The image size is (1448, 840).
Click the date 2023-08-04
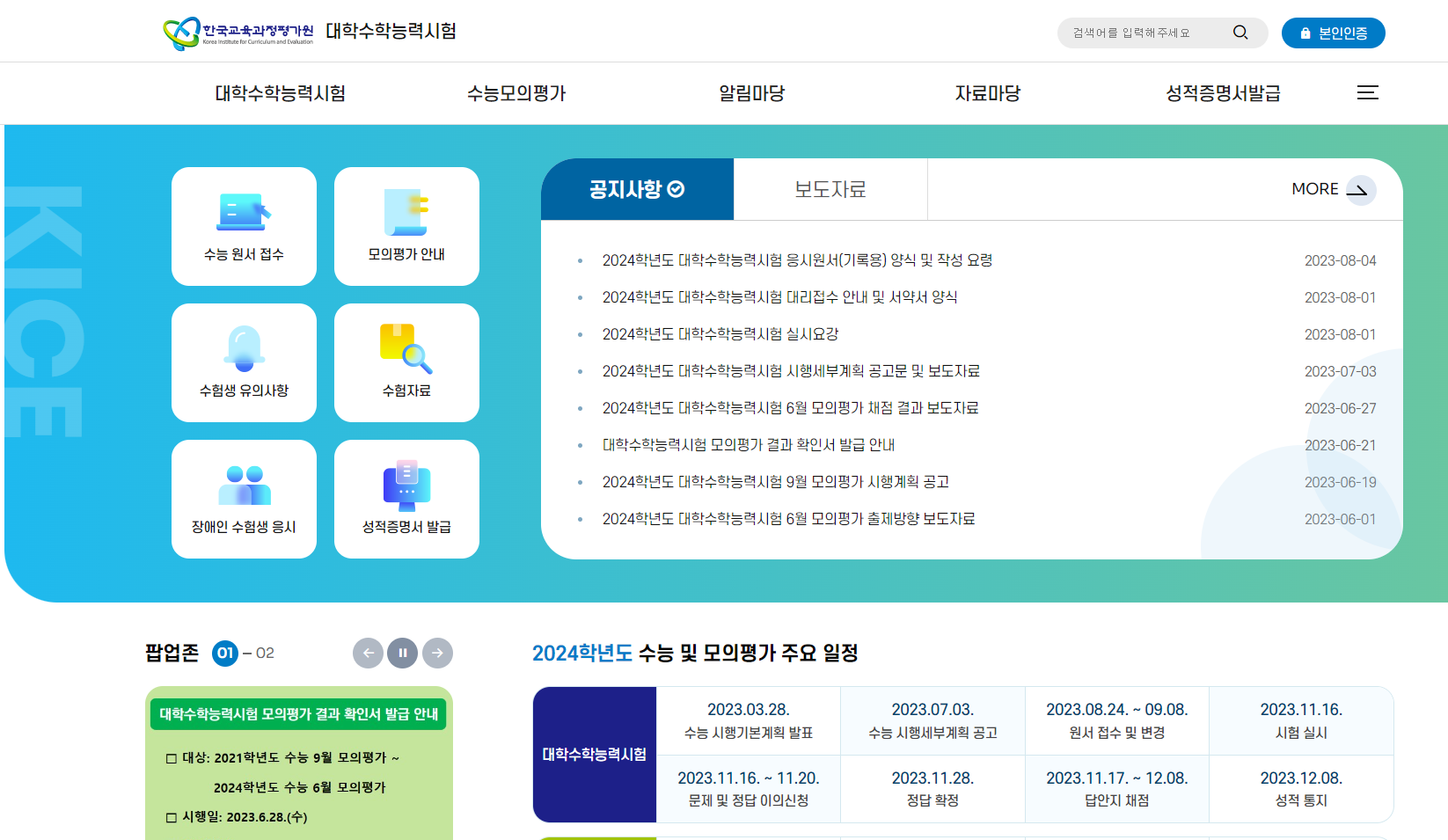(1340, 260)
